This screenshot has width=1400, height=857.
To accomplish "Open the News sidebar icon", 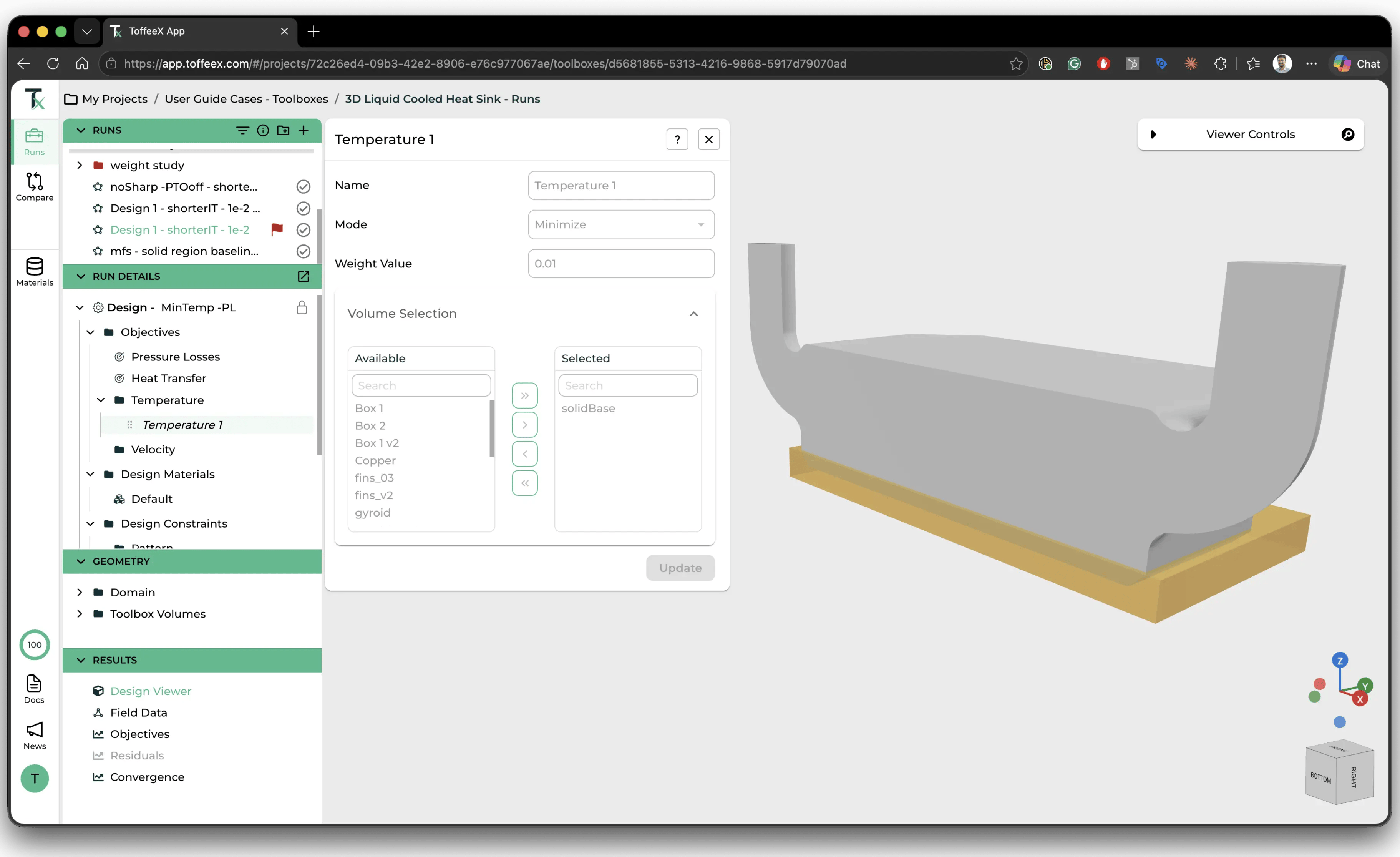I will point(34,736).
